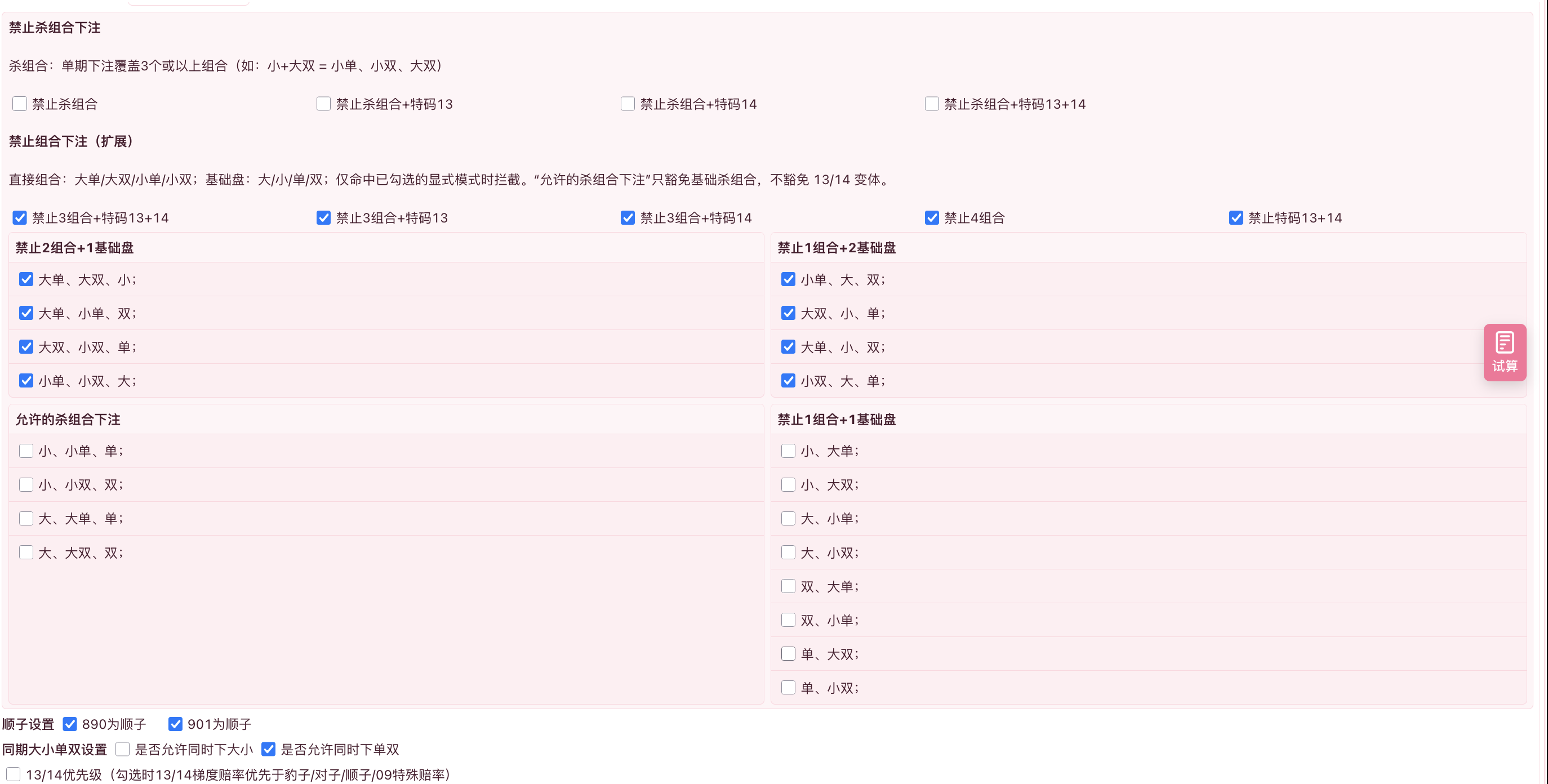Enable 禁止杀组合+特码13+14 checkbox
Image resolution: width=1548 pixels, height=784 pixels.
point(931,104)
